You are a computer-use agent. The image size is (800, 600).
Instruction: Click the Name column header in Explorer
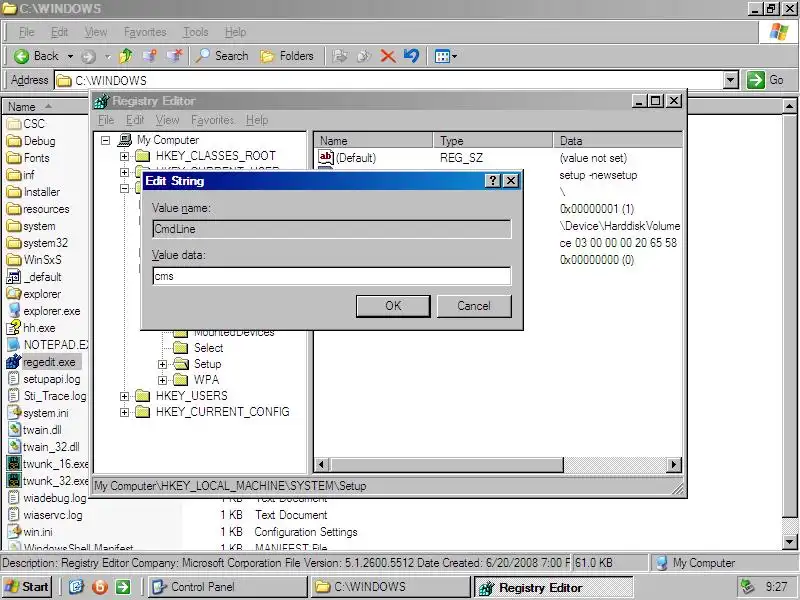[x=46, y=107]
